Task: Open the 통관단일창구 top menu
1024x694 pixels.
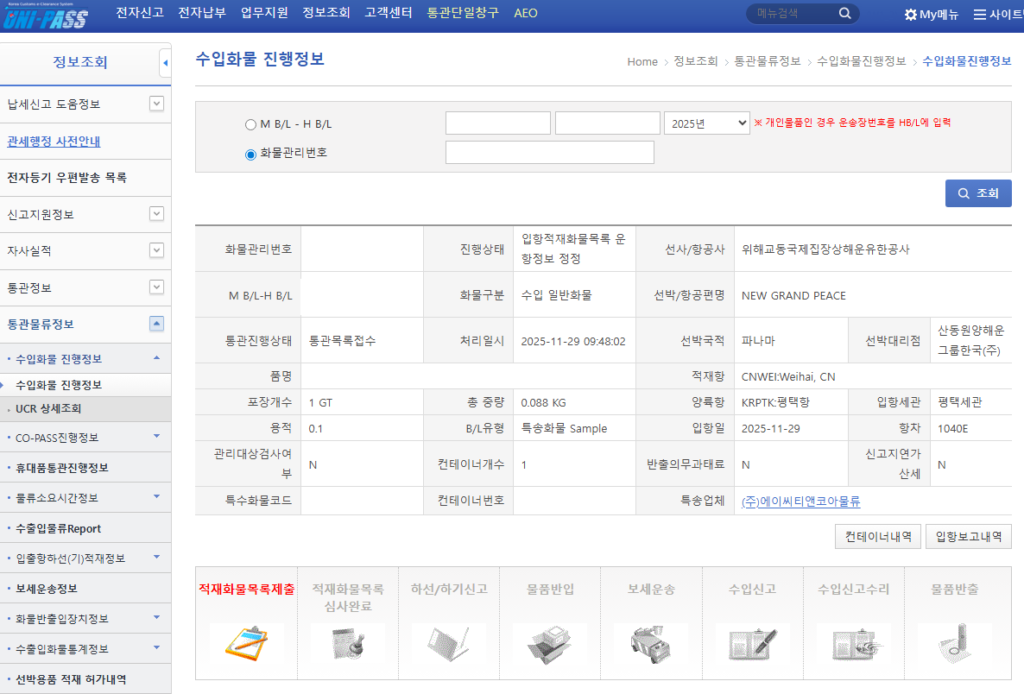Action: point(464,14)
